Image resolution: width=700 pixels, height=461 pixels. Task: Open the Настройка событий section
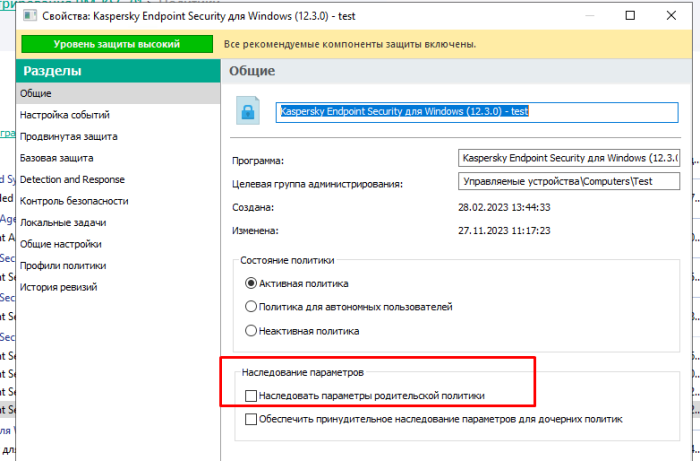coord(118,115)
